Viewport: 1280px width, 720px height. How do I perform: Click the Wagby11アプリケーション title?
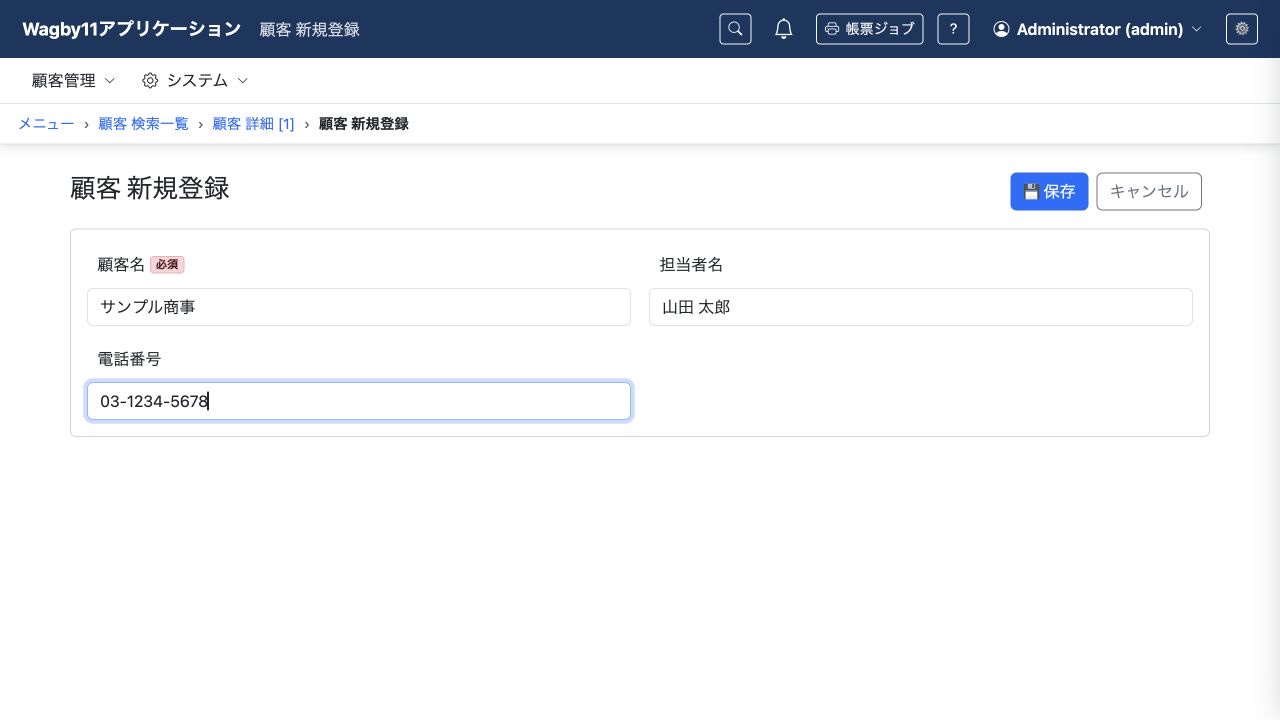point(131,29)
